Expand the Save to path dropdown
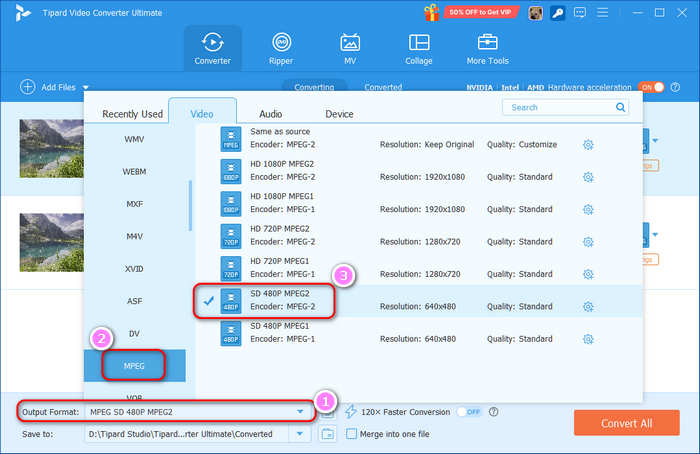This screenshot has width=700, height=454. [x=300, y=434]
